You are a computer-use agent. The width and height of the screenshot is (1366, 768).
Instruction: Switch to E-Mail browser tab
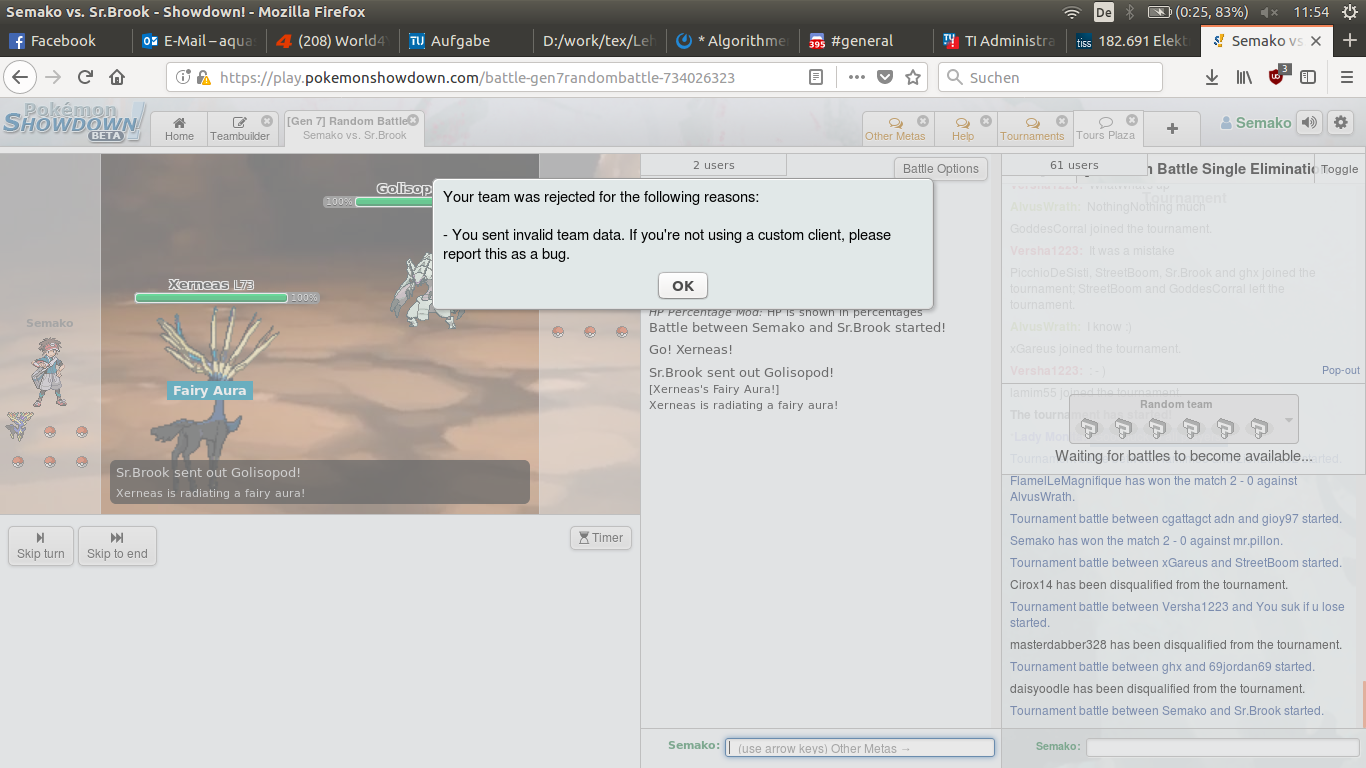[x=199, y=41]
